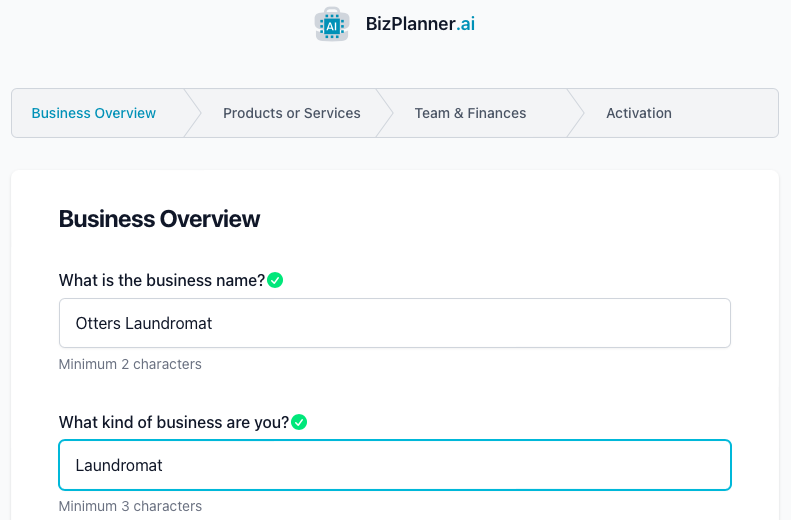The height and width of the screenshot is (520, 791).
Task: Click the chevron arrow after Team & Finances
Action: (575, 113)
